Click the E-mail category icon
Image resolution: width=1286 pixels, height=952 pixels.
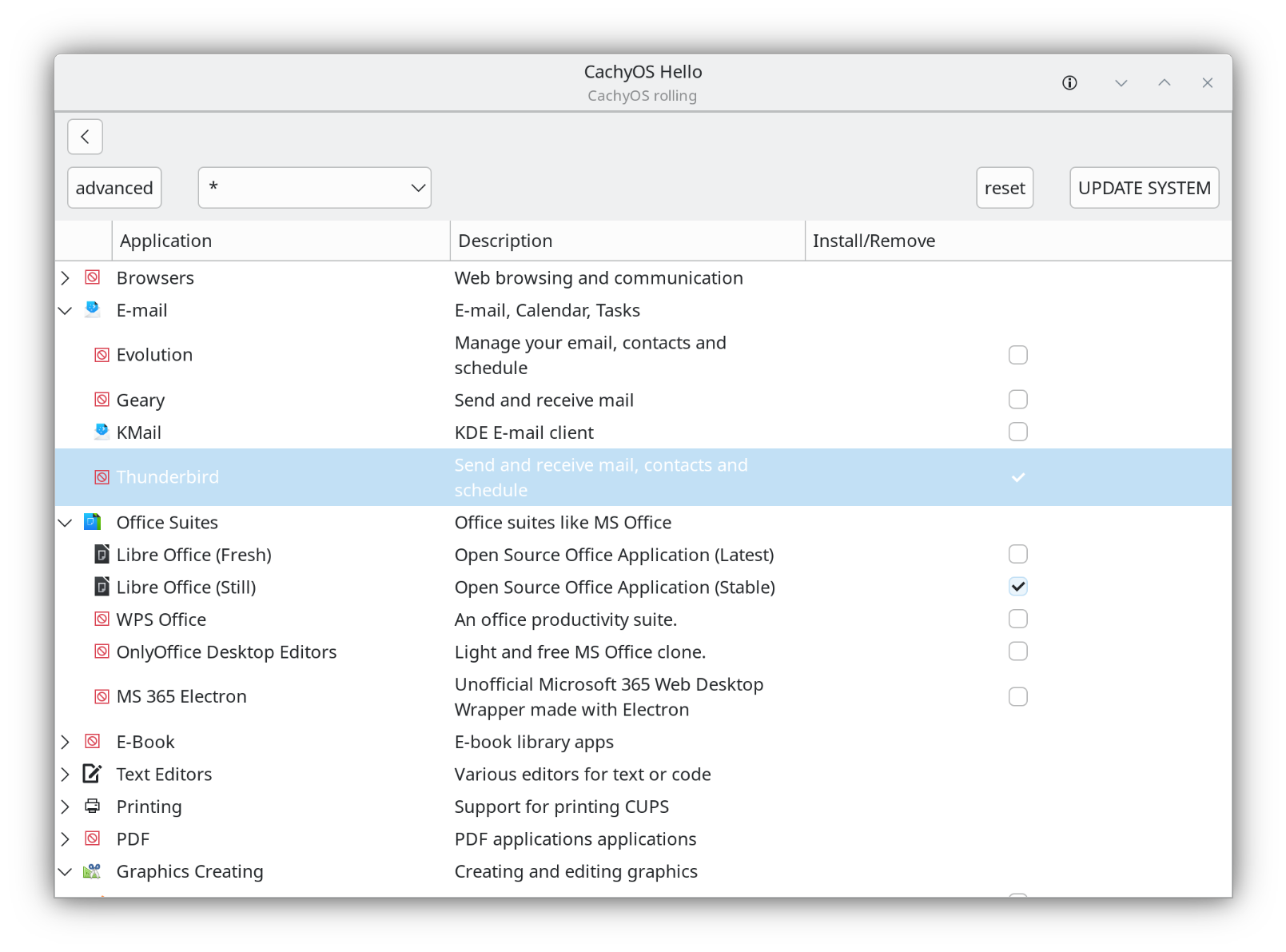click(x=93, y=309)
